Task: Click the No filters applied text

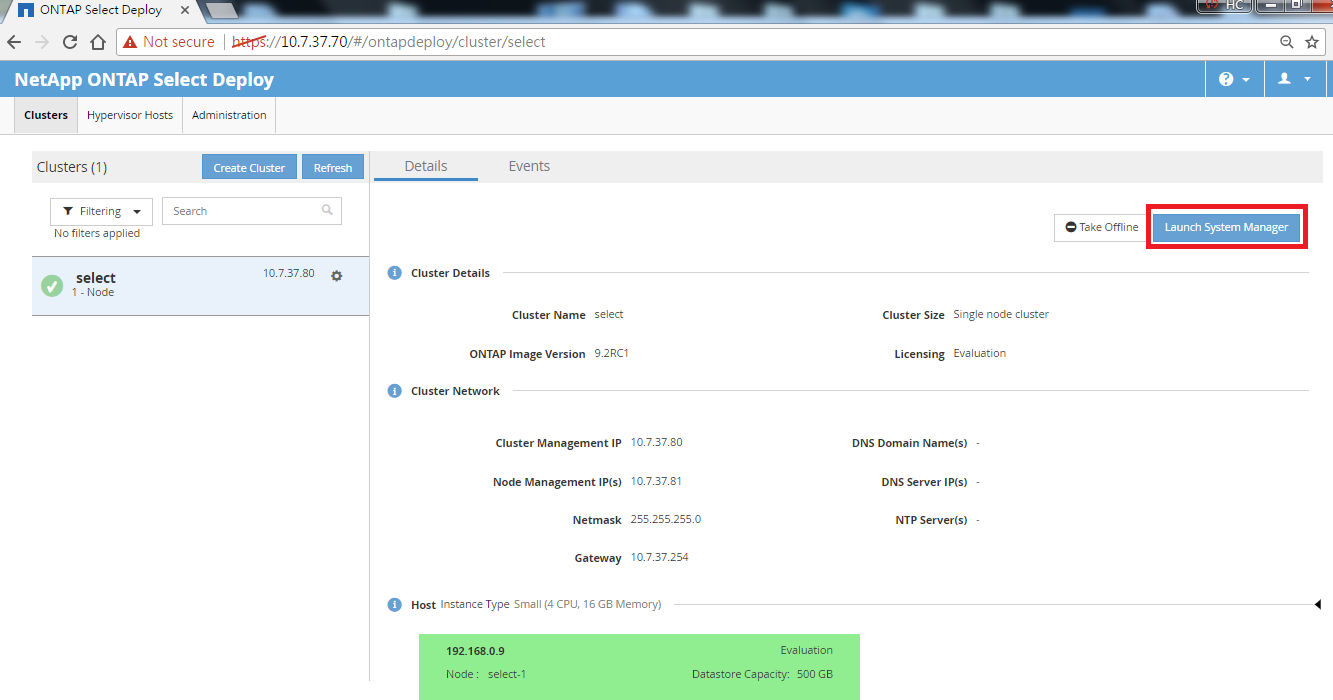Action: (x=97, y=233)
